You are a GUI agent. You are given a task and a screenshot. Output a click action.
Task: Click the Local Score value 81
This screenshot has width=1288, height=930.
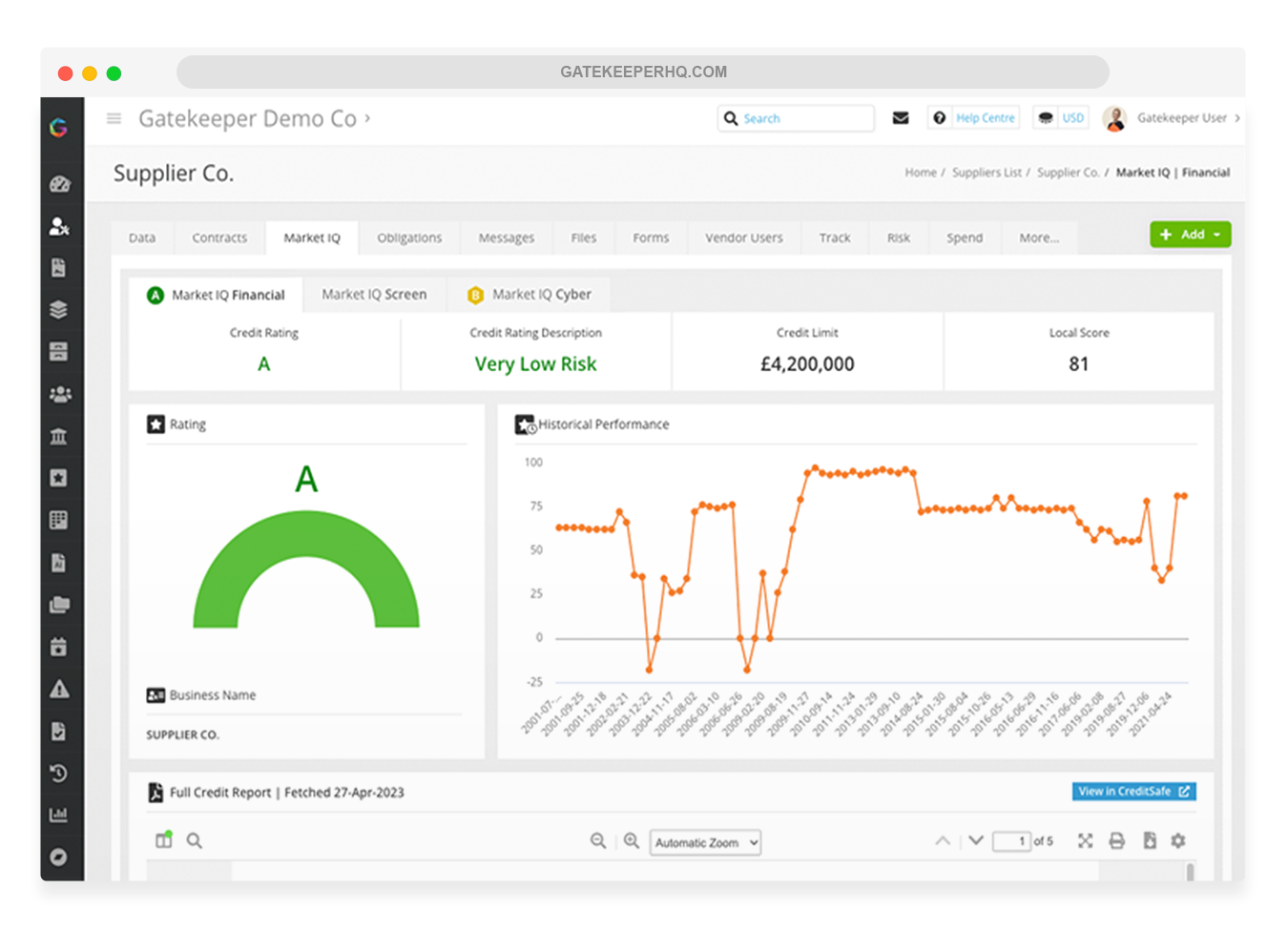click(1078, 364)
